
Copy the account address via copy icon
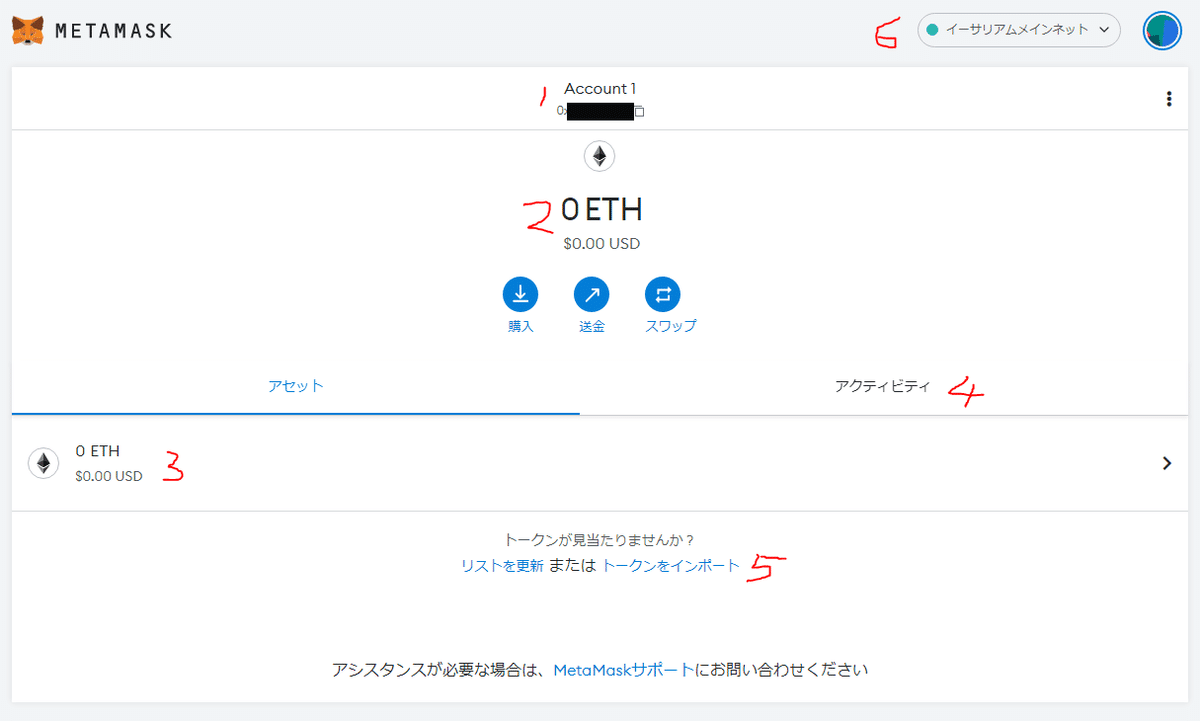pos(640,112)
